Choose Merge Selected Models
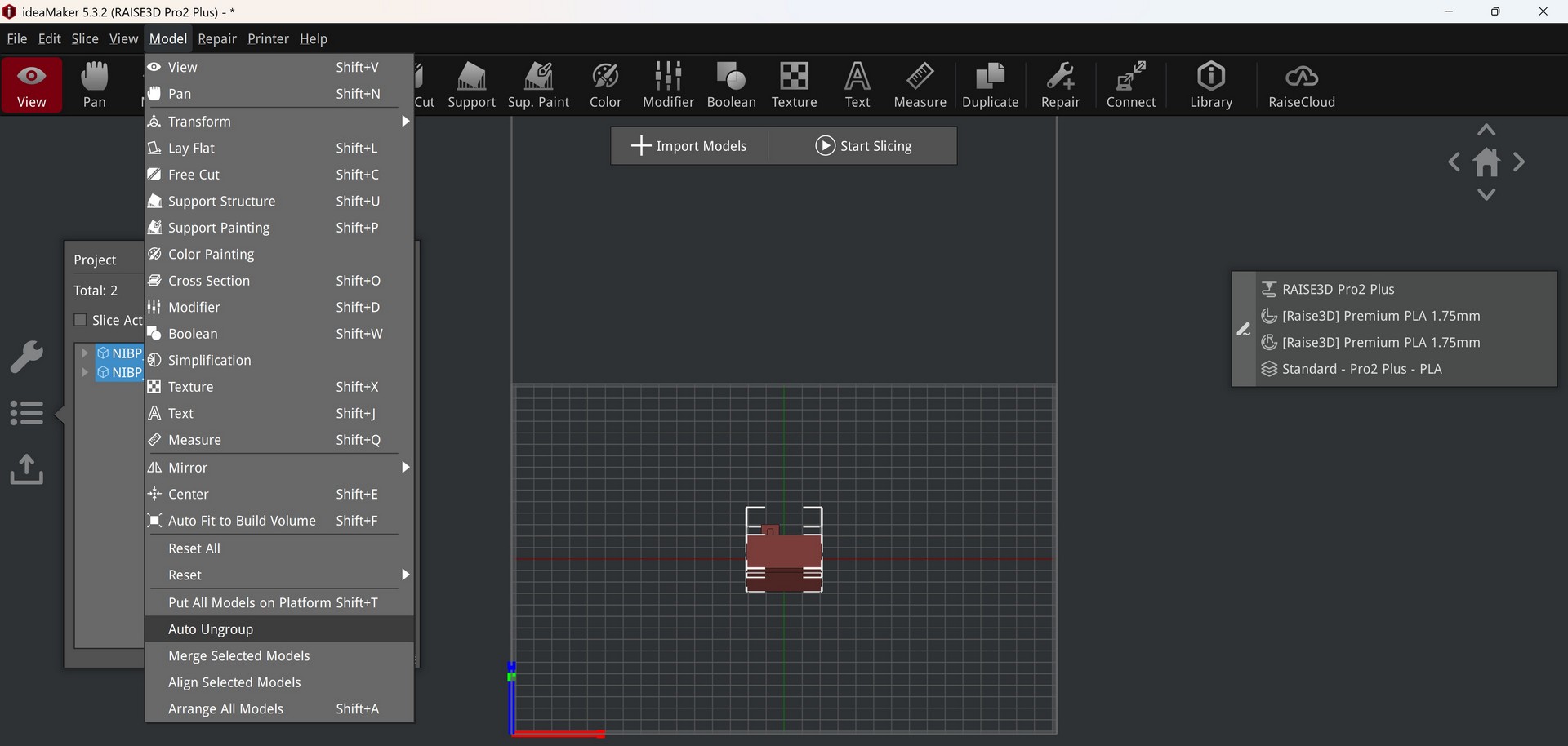1568x746 pixels. 279,656
